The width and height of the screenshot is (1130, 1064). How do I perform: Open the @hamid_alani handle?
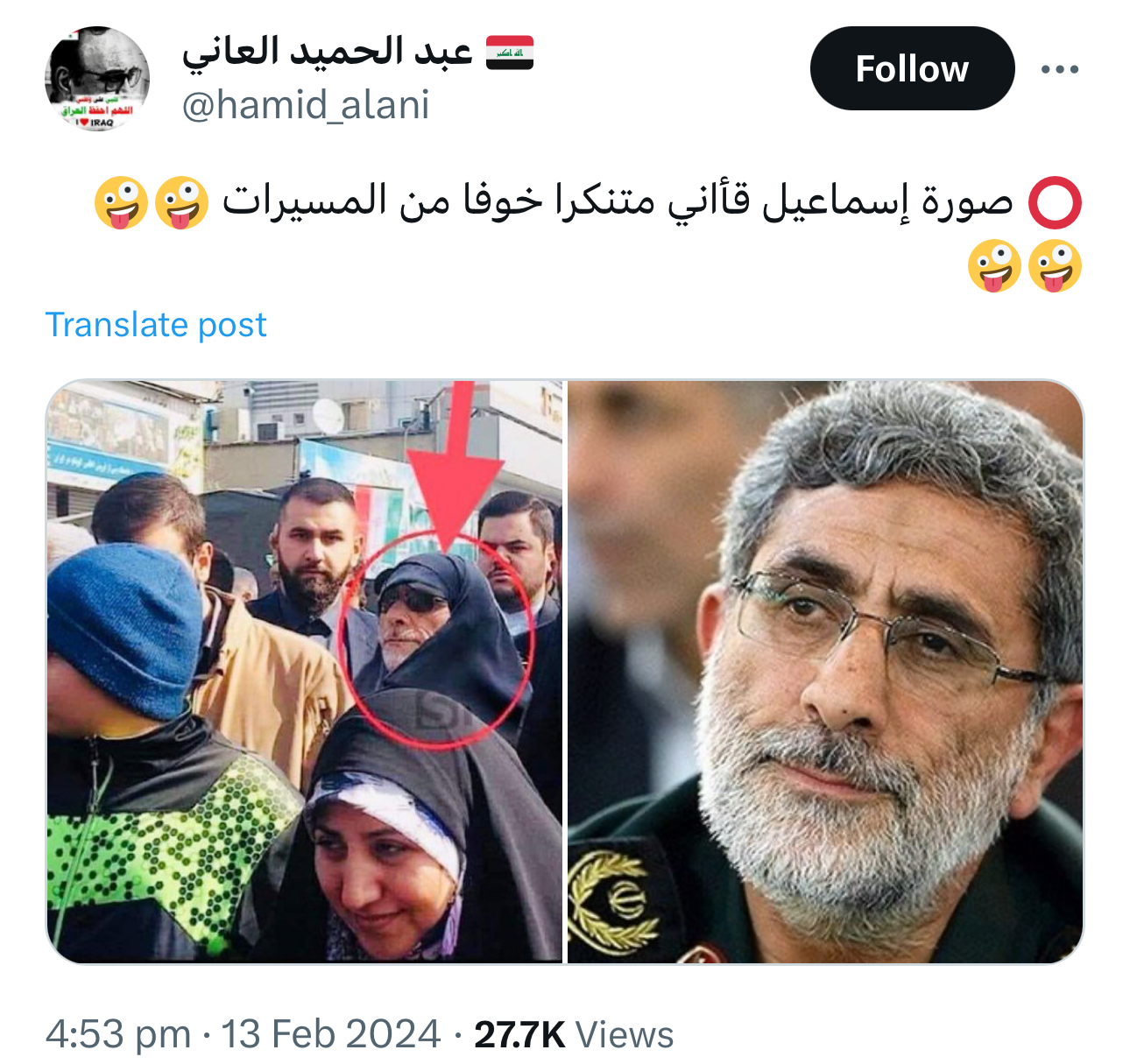[x=306, y=105]
